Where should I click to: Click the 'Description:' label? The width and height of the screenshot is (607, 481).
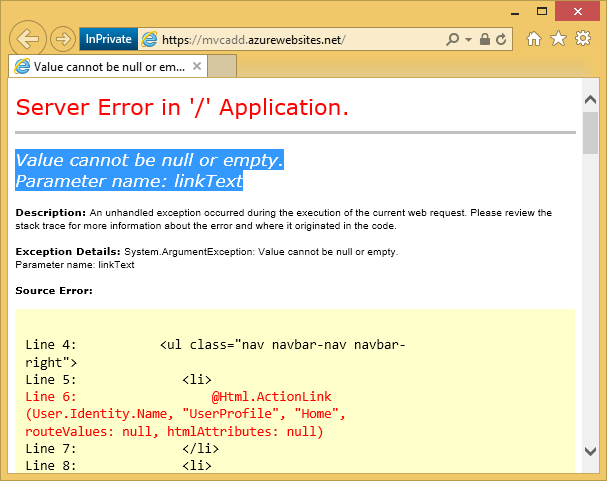point(51,212)
